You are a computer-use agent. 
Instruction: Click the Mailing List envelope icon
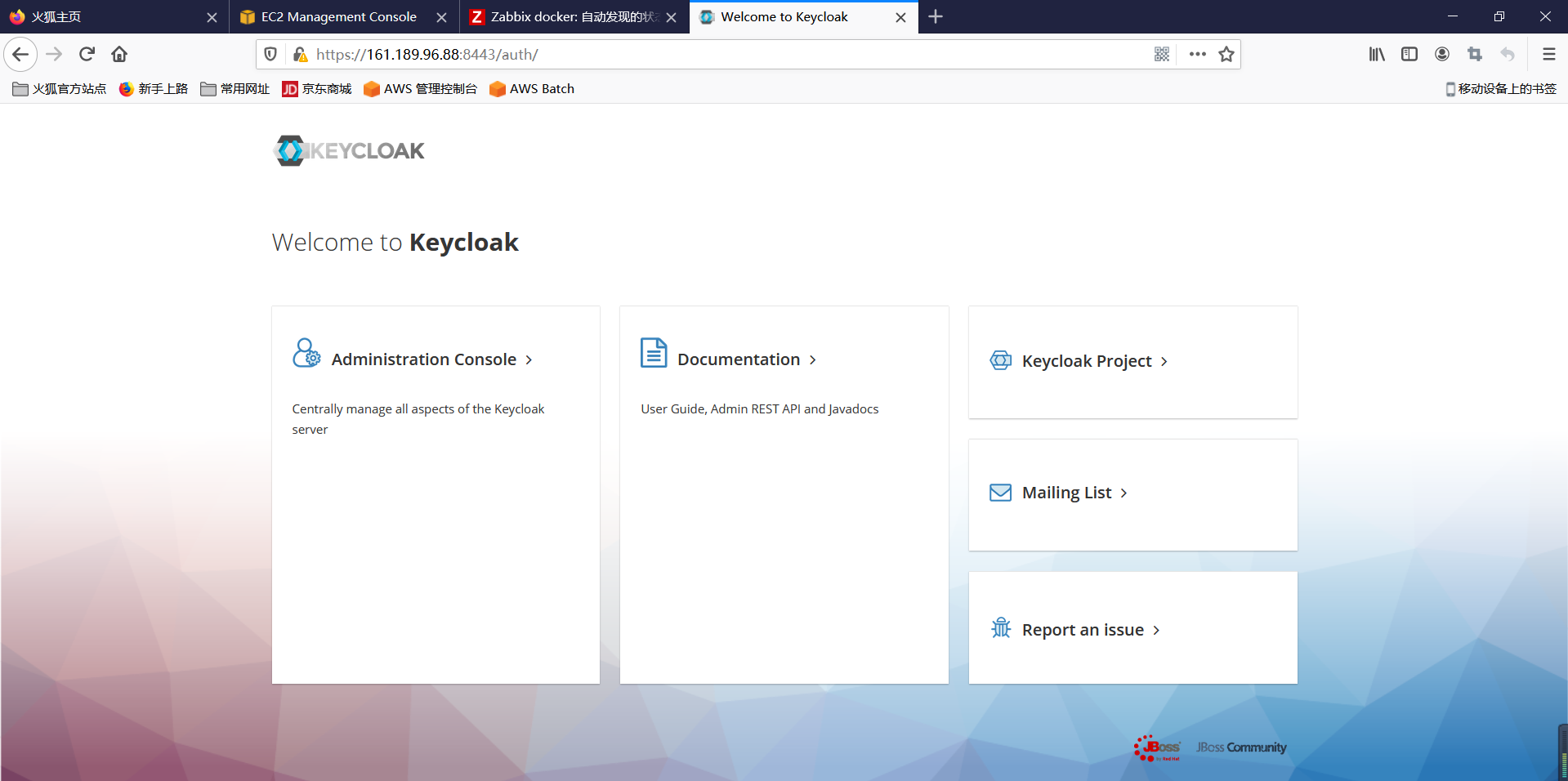(x=1001, y=493)
